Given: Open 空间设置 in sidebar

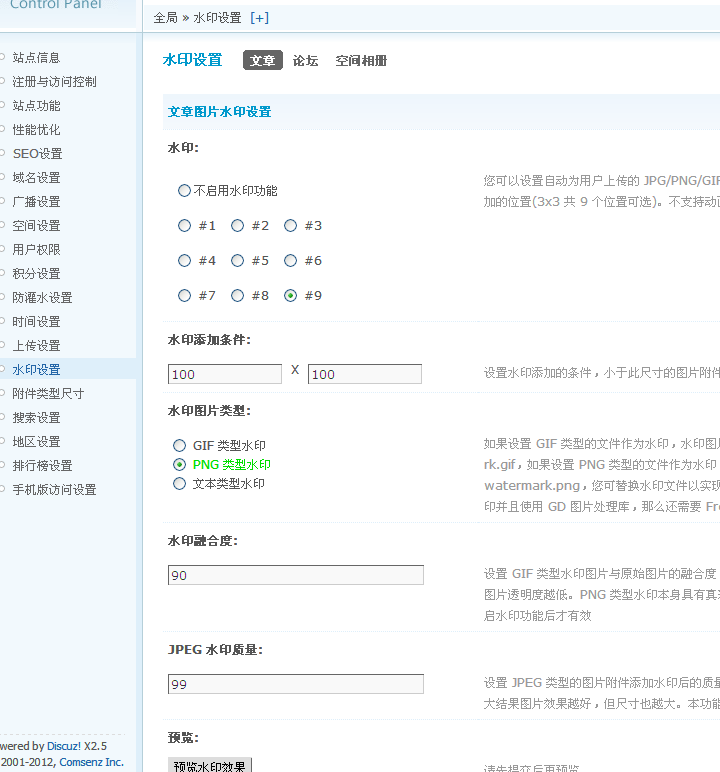Looking at the screenshot, I should 36,226.
